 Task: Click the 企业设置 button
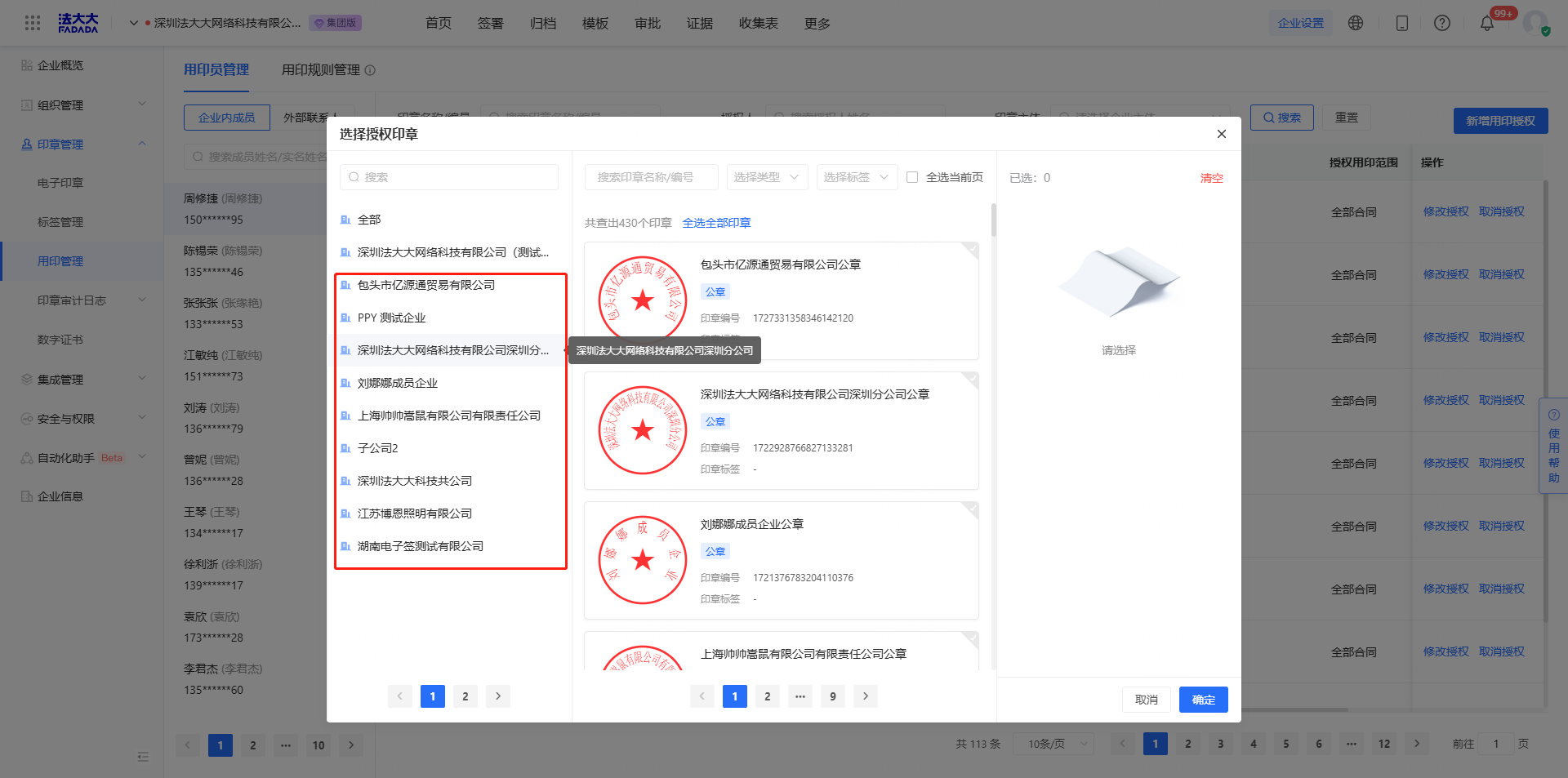(x=1301, y=23)
